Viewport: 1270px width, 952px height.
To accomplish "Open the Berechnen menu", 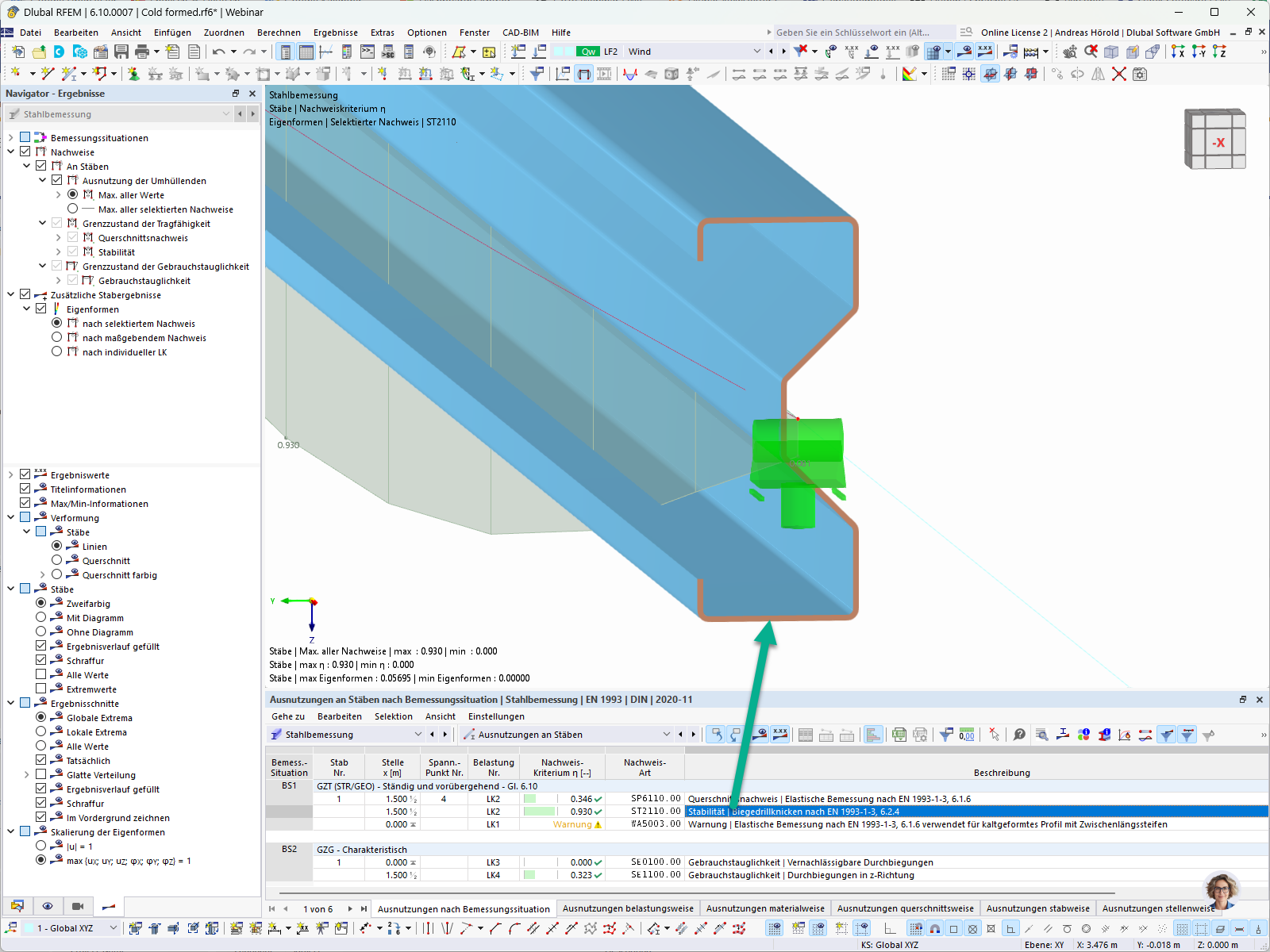I will 279,33.
